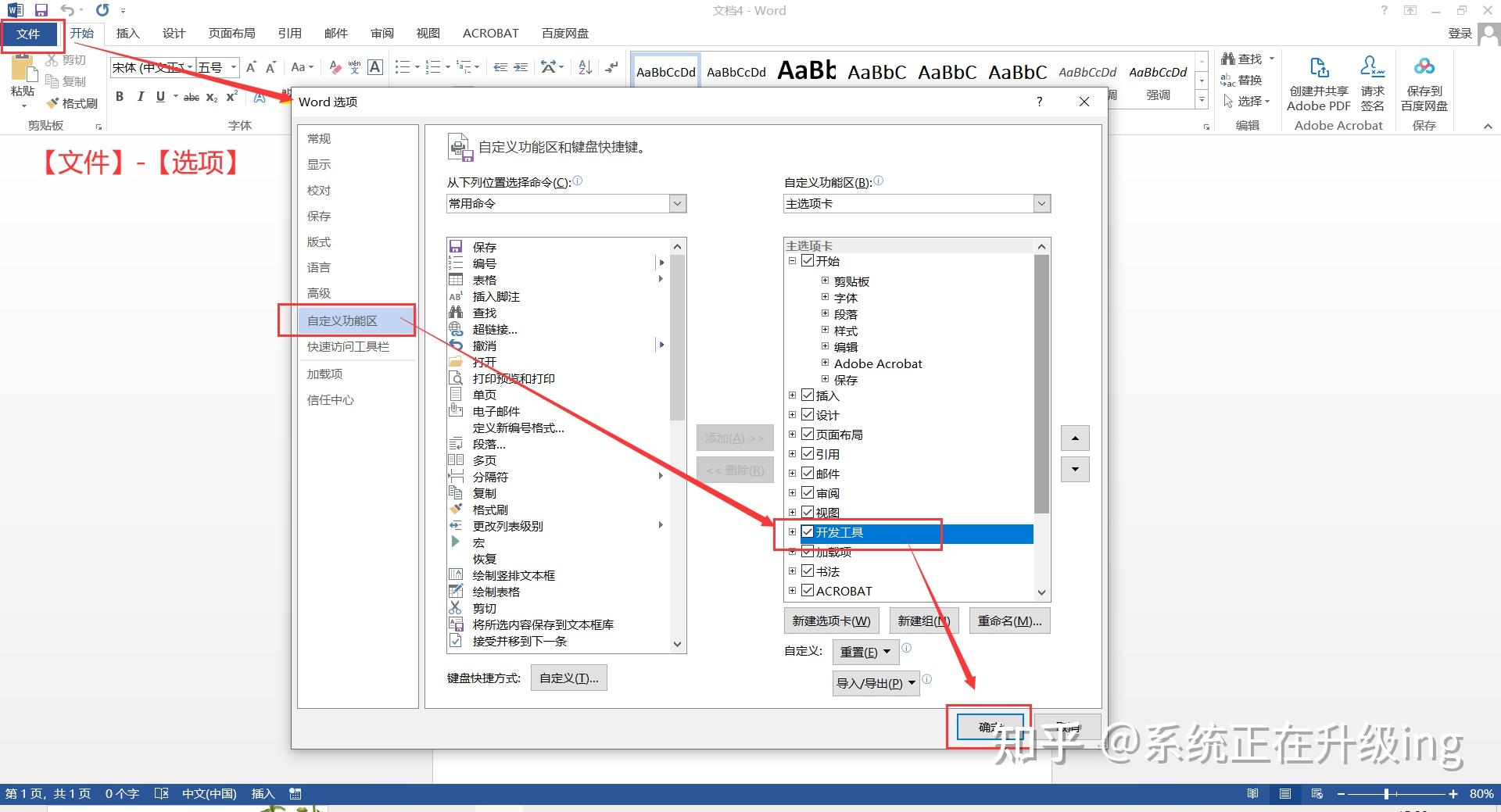Apply Subscript x₂ formatting
This screenshot has width=1501, height=812.
tap(212, 97)
